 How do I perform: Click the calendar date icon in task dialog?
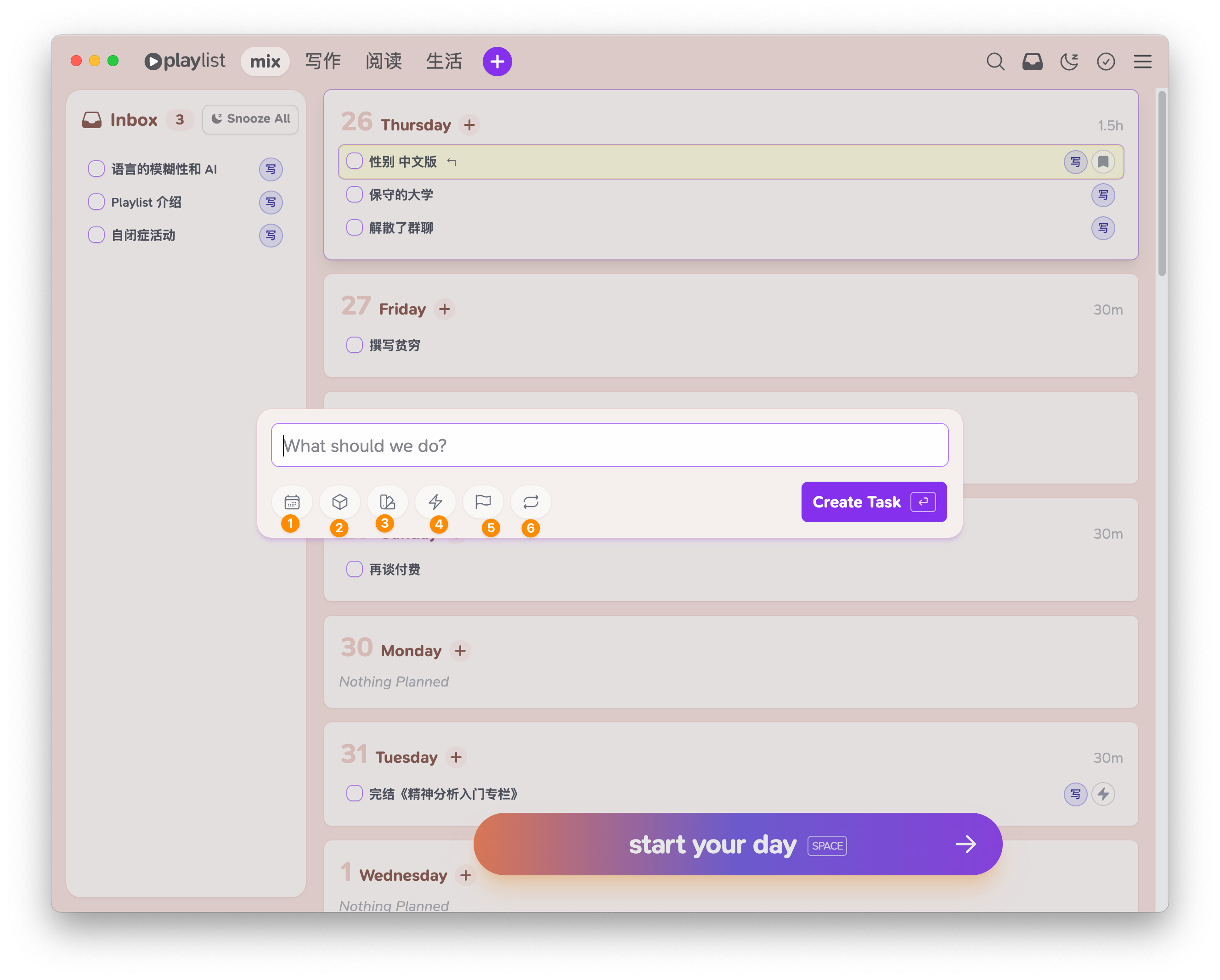[x=292, y=502]
